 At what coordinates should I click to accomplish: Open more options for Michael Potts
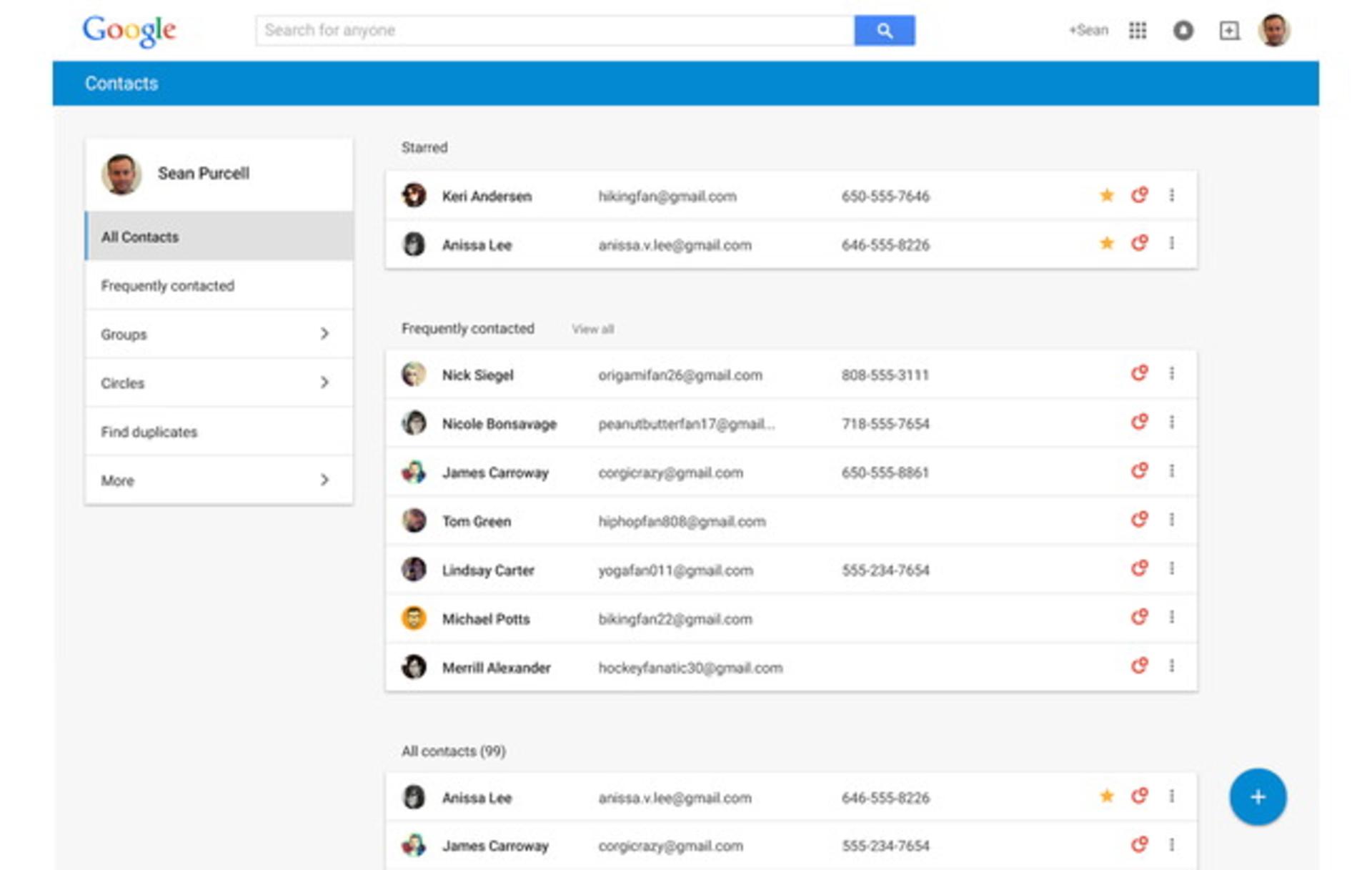(x=1172, y=617)
